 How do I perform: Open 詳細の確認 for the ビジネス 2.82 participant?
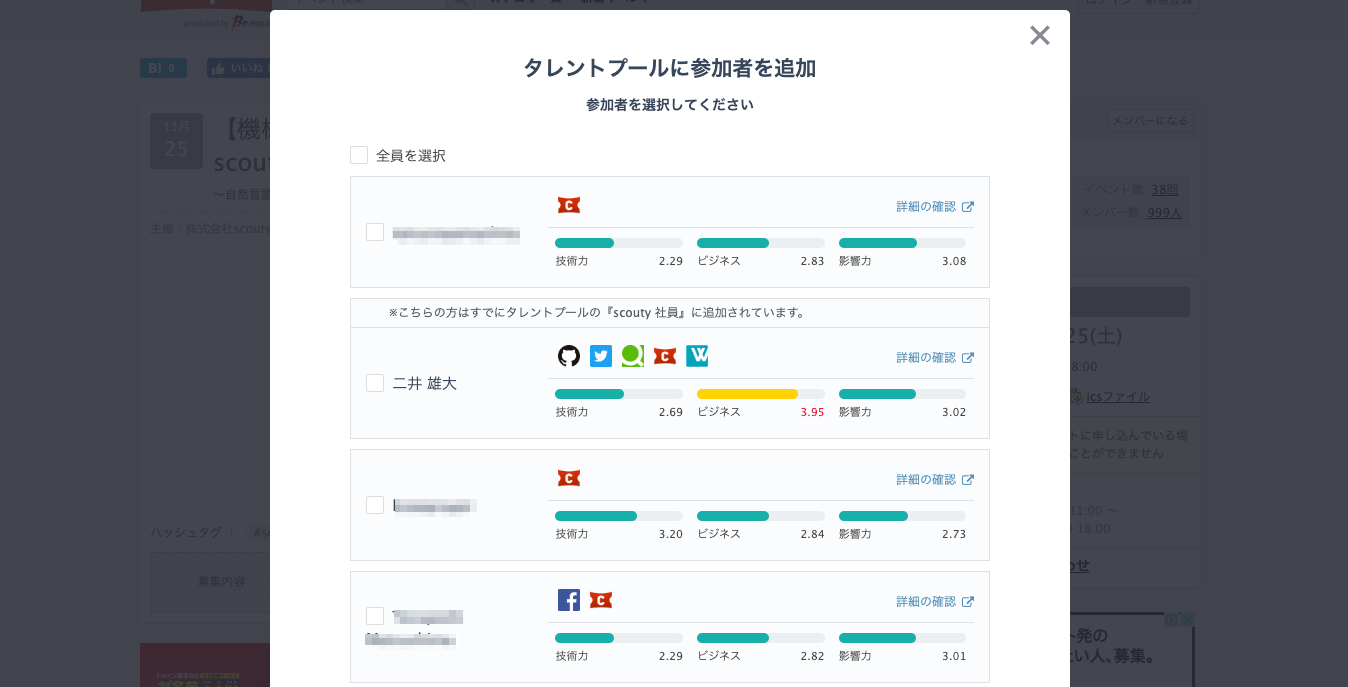point(935,601)
